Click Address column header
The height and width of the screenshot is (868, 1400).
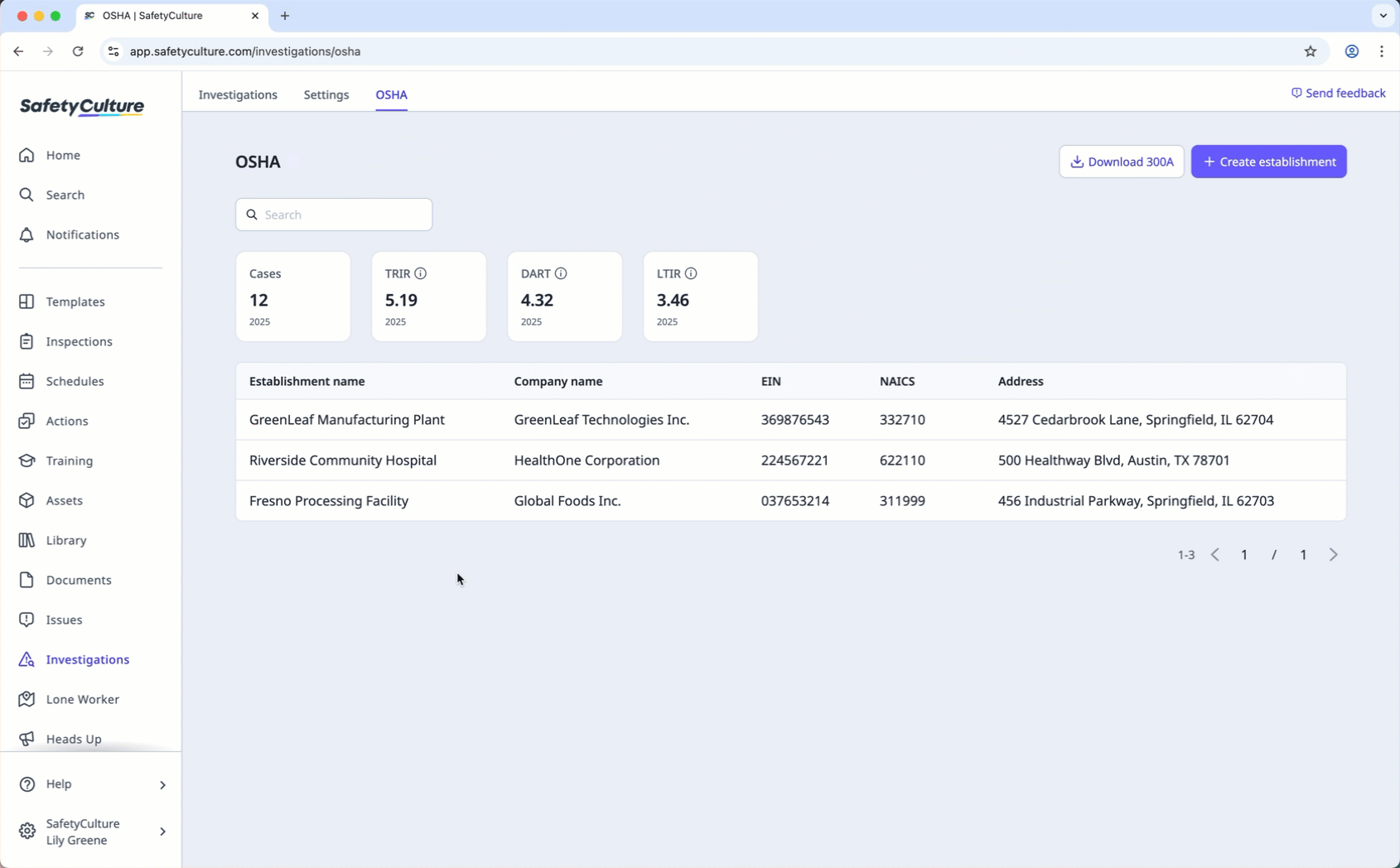point(1021,381)
